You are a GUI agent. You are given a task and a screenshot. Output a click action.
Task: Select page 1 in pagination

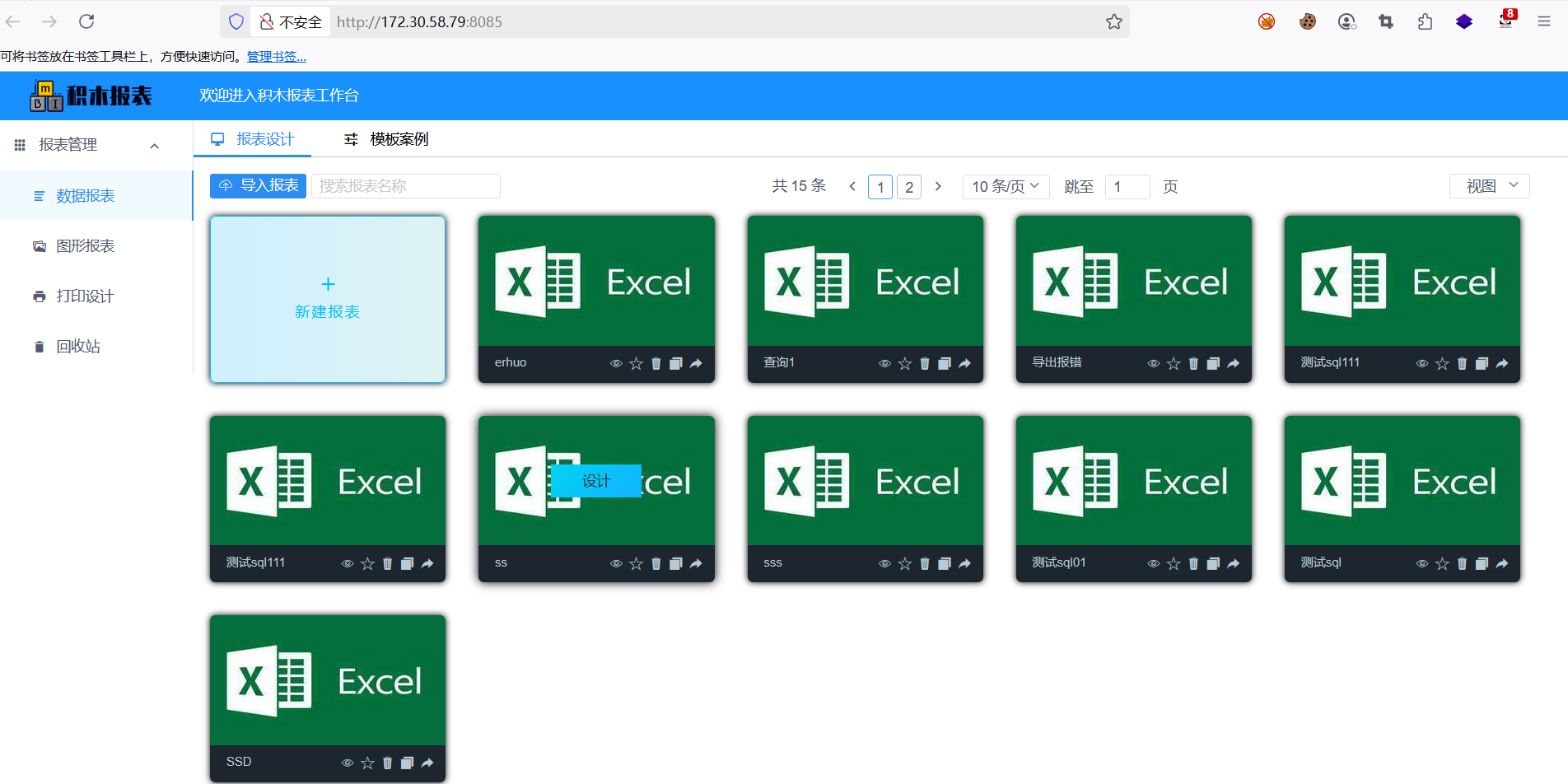point(880,187)
